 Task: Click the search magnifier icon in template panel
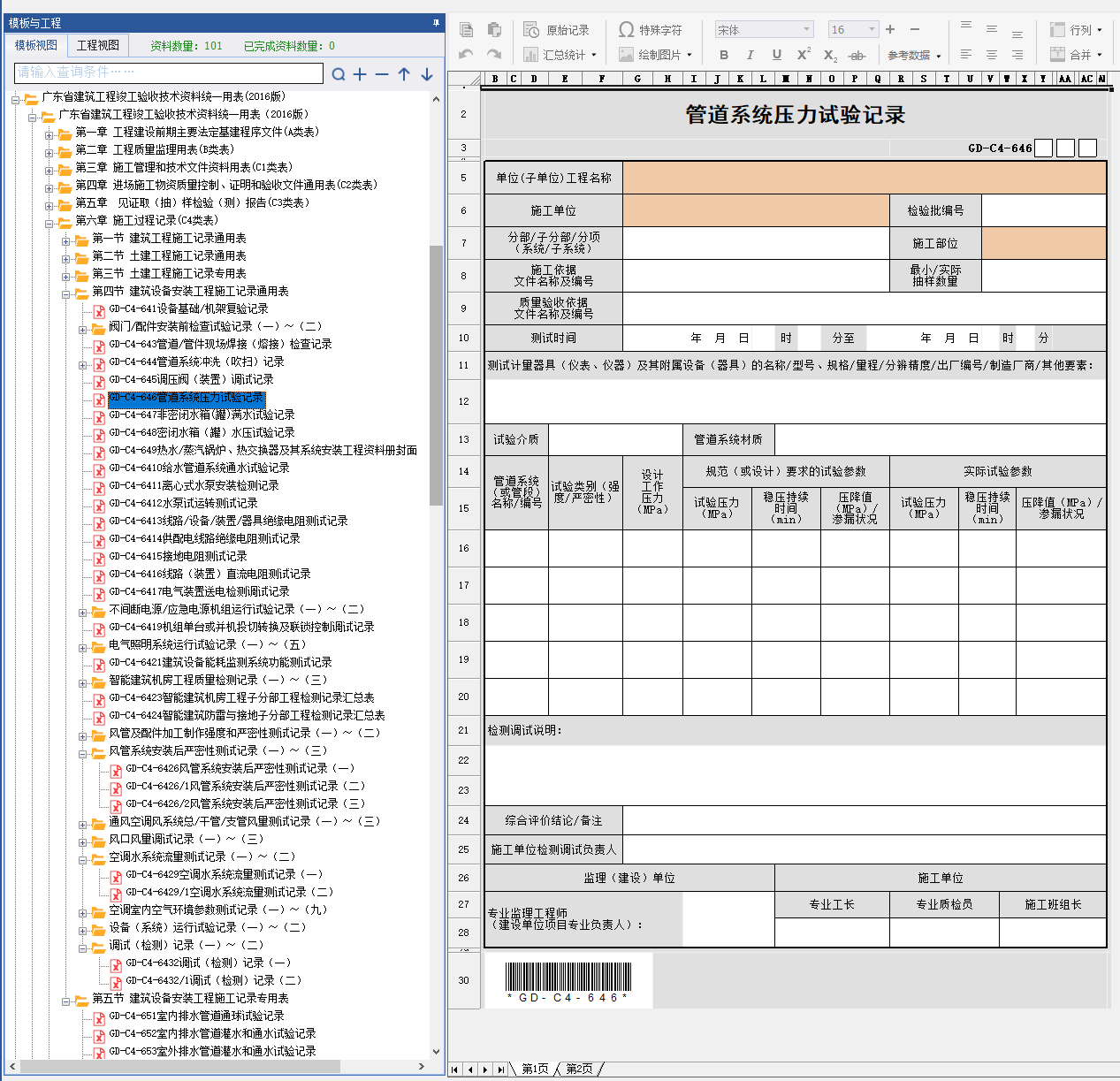point(339,74)
